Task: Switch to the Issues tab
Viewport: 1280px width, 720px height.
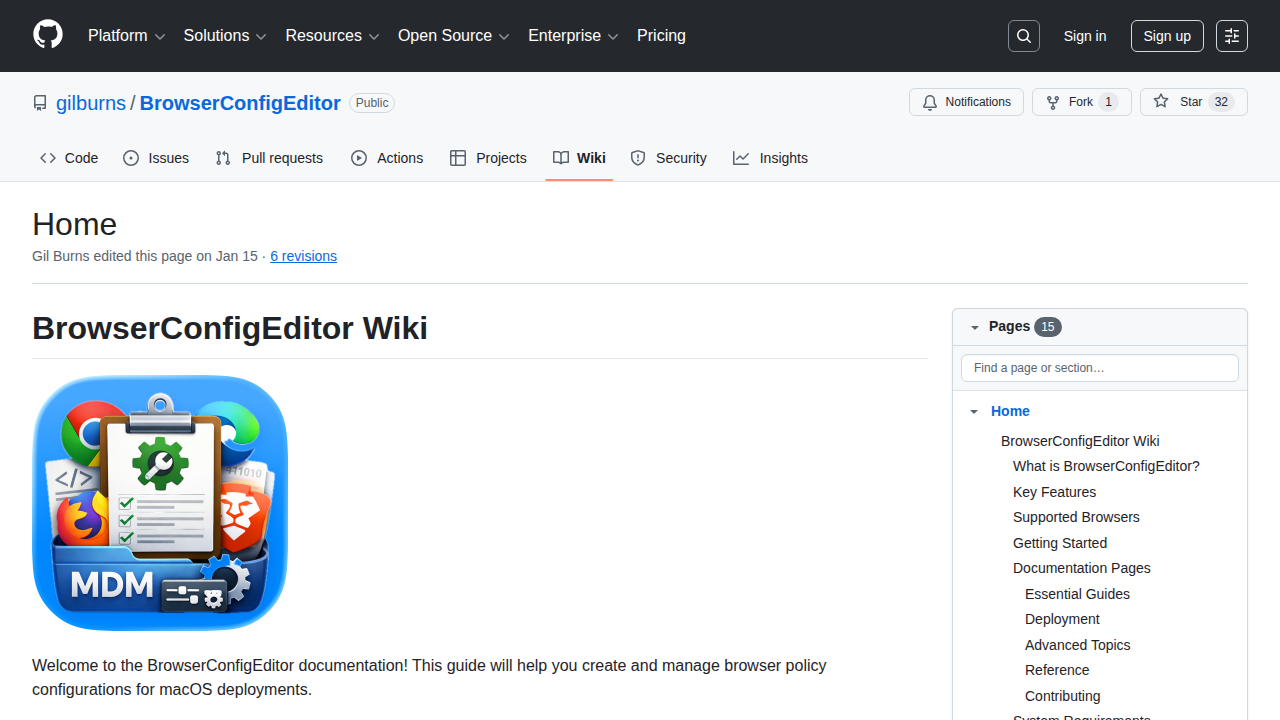Action: click(156, 158)
